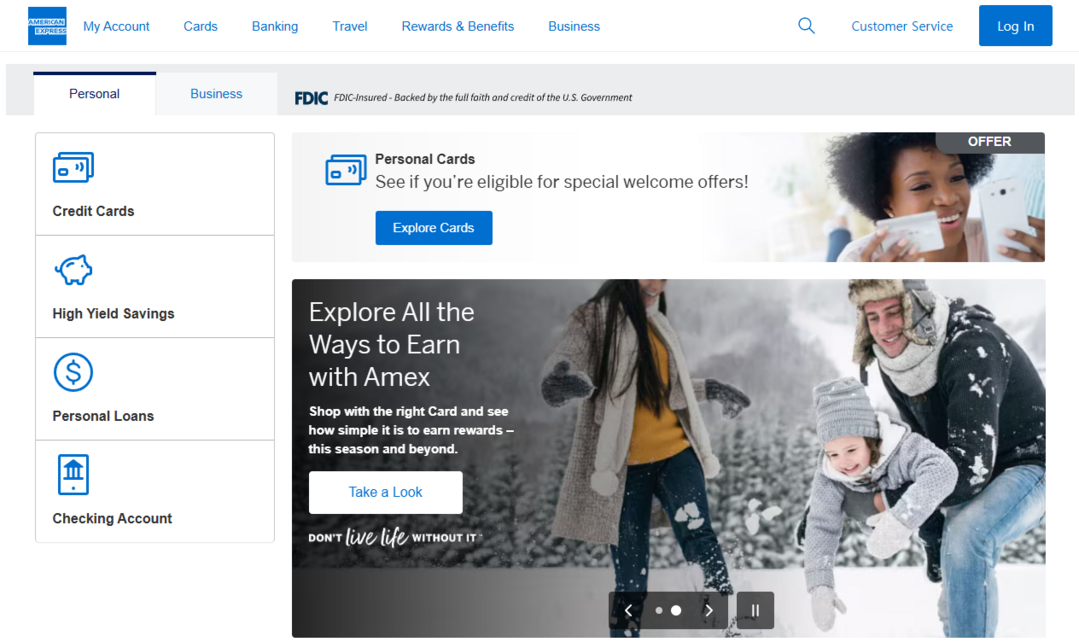Click the dollar sign Personal Loans icon
Viewport: 1079px width, 642px height.
click(x=73, y=372)
